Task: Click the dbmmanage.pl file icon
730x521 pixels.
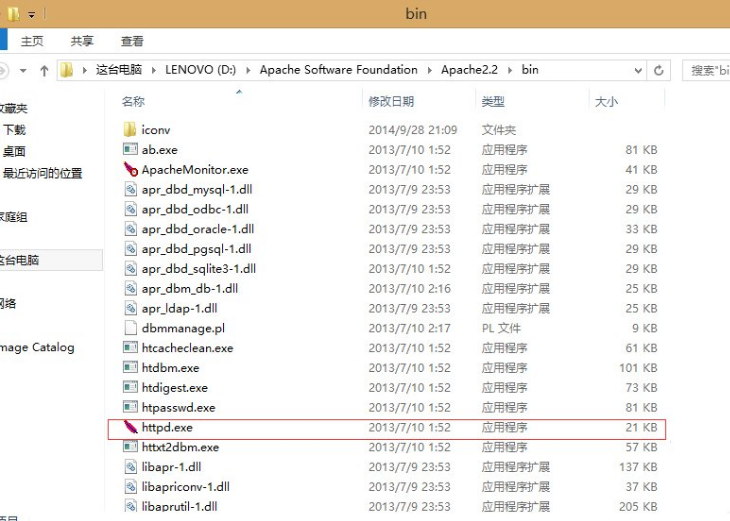Action: 130,328
